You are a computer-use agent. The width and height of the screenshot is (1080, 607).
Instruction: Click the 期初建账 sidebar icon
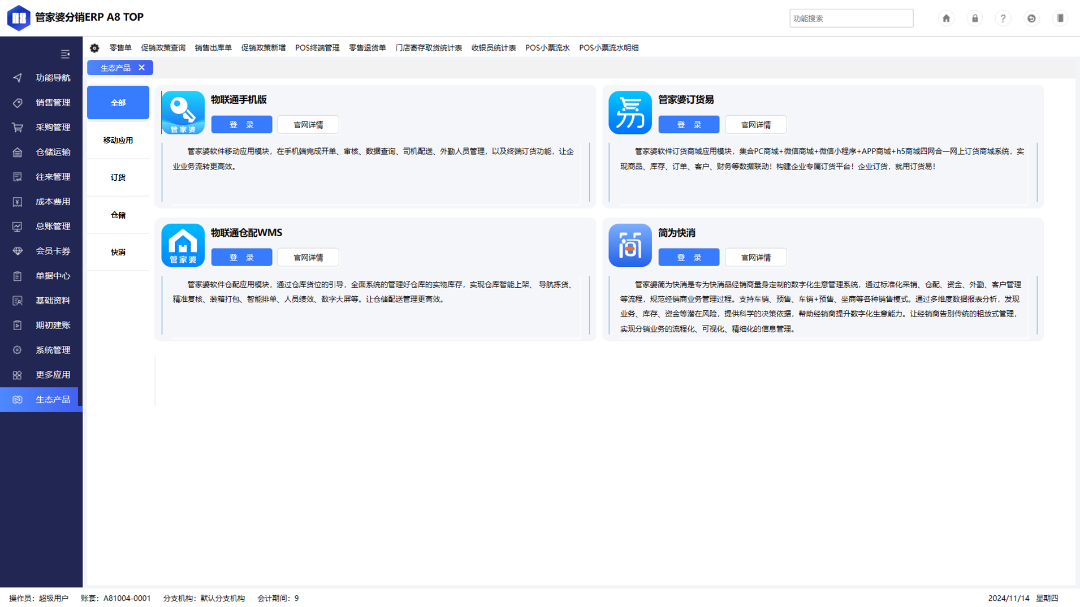(x=17, y=325)
